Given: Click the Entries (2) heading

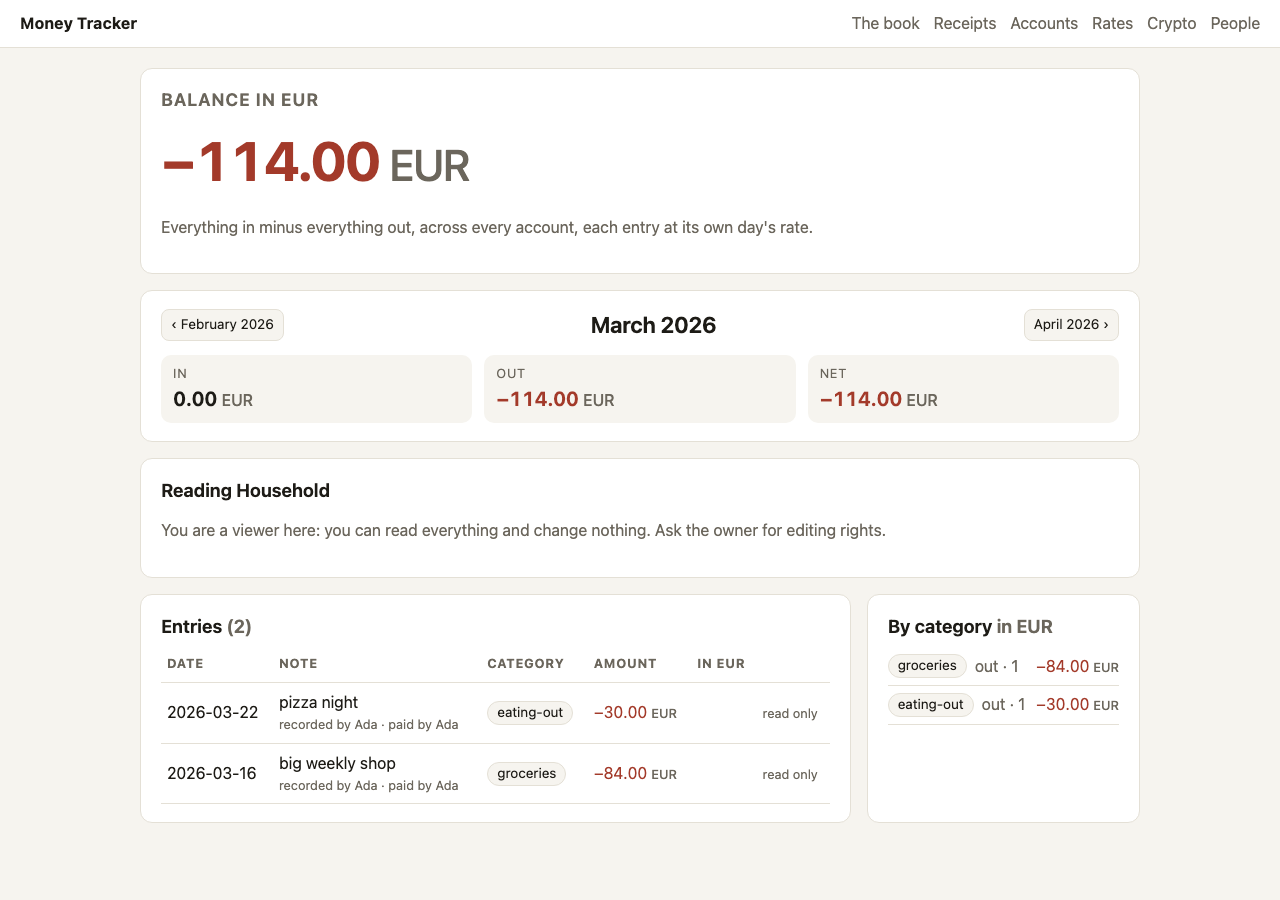Looking at the screenshot, I should [x=206, y=627].
